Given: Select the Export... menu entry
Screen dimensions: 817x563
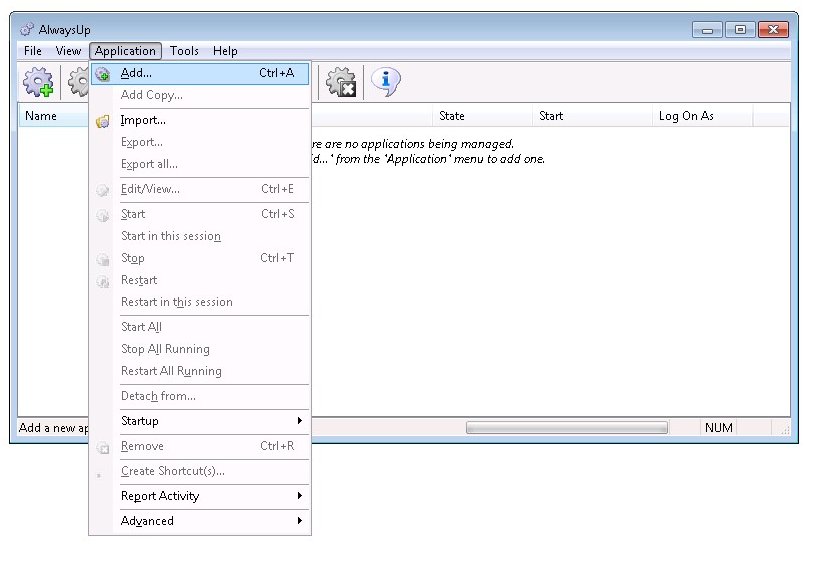Looking at the screenshot, I should (x=200, y=142).
